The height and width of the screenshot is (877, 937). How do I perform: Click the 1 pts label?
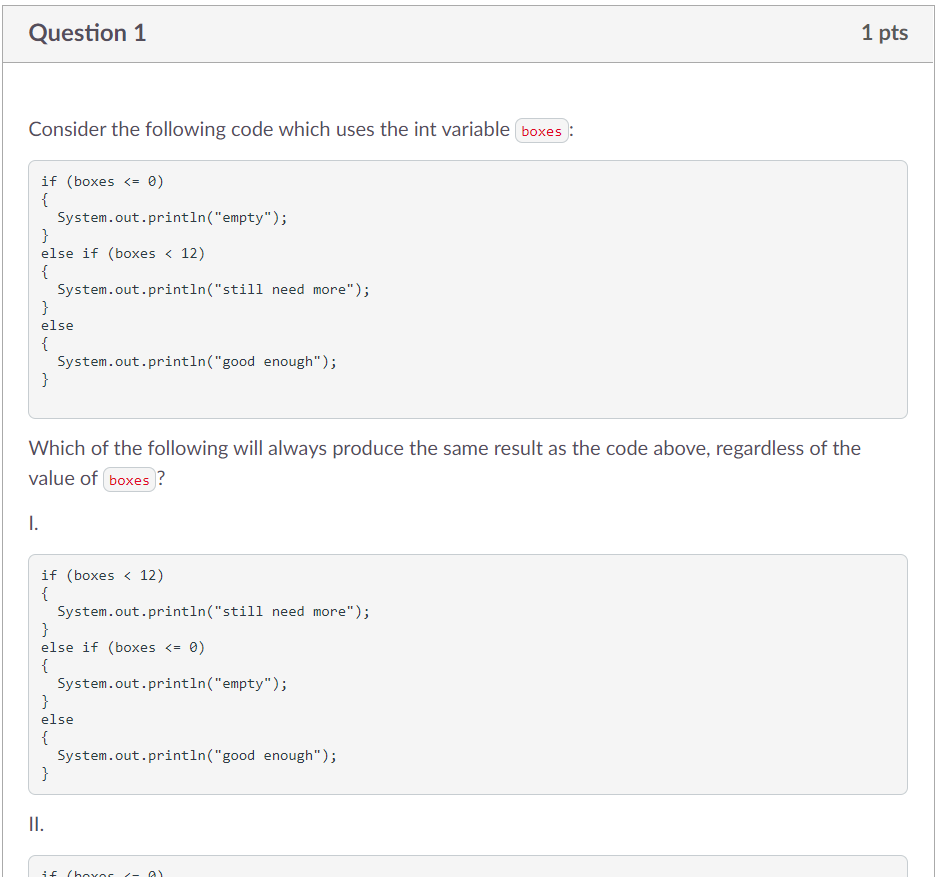pos(884,32)
